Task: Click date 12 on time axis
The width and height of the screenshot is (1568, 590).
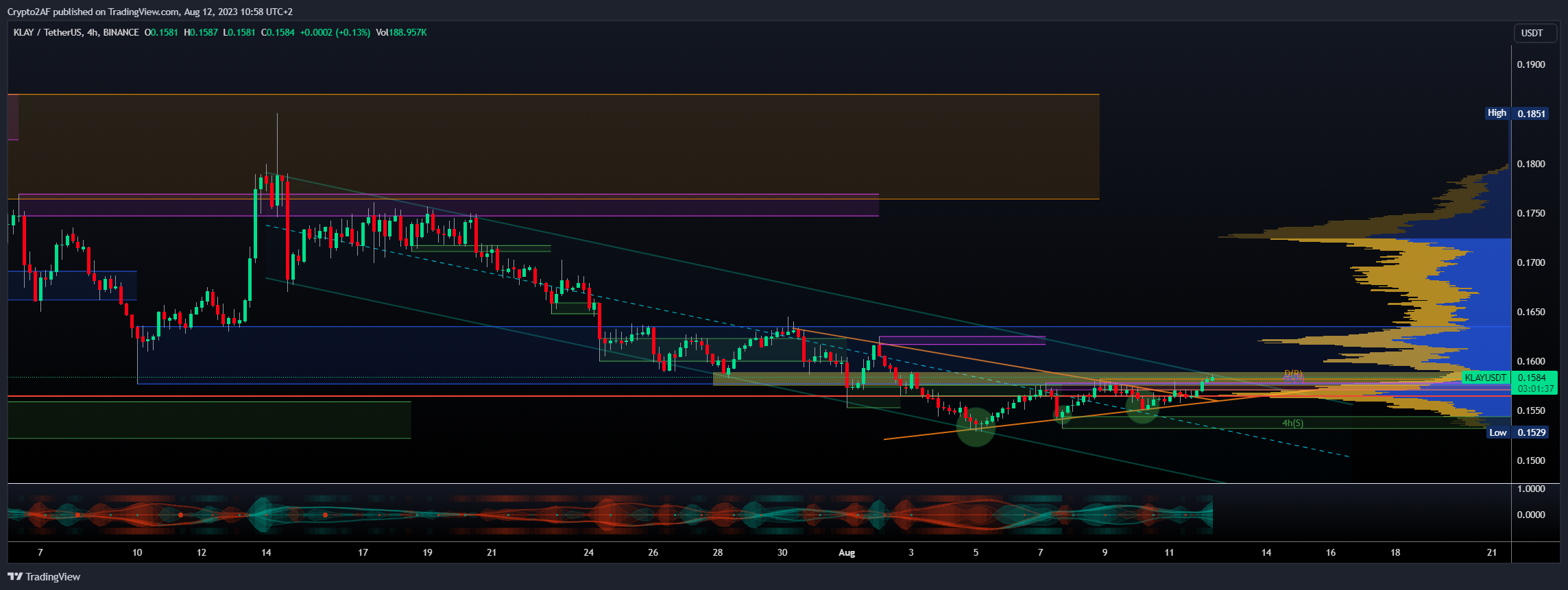Action: 202,552
